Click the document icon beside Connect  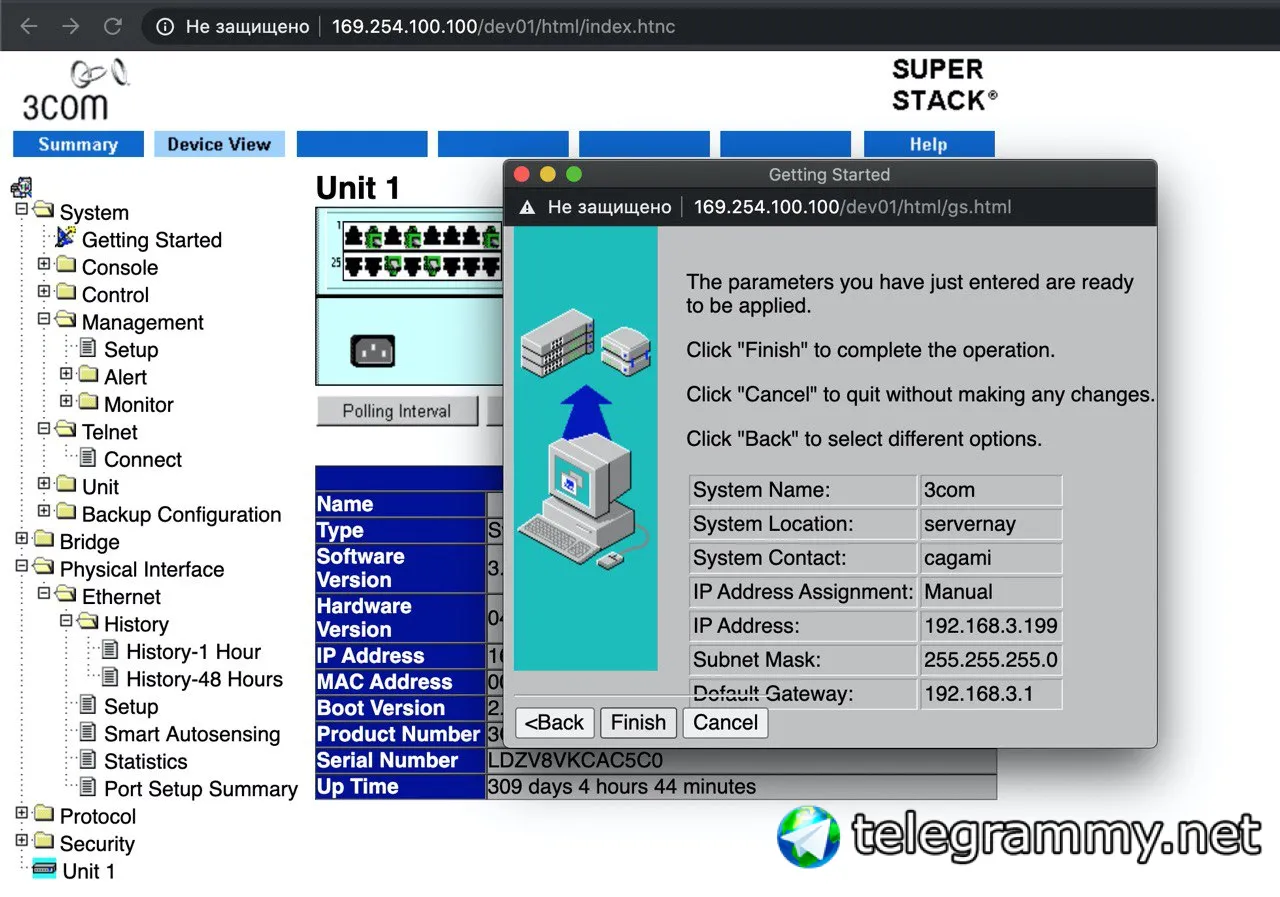[88, 458]
